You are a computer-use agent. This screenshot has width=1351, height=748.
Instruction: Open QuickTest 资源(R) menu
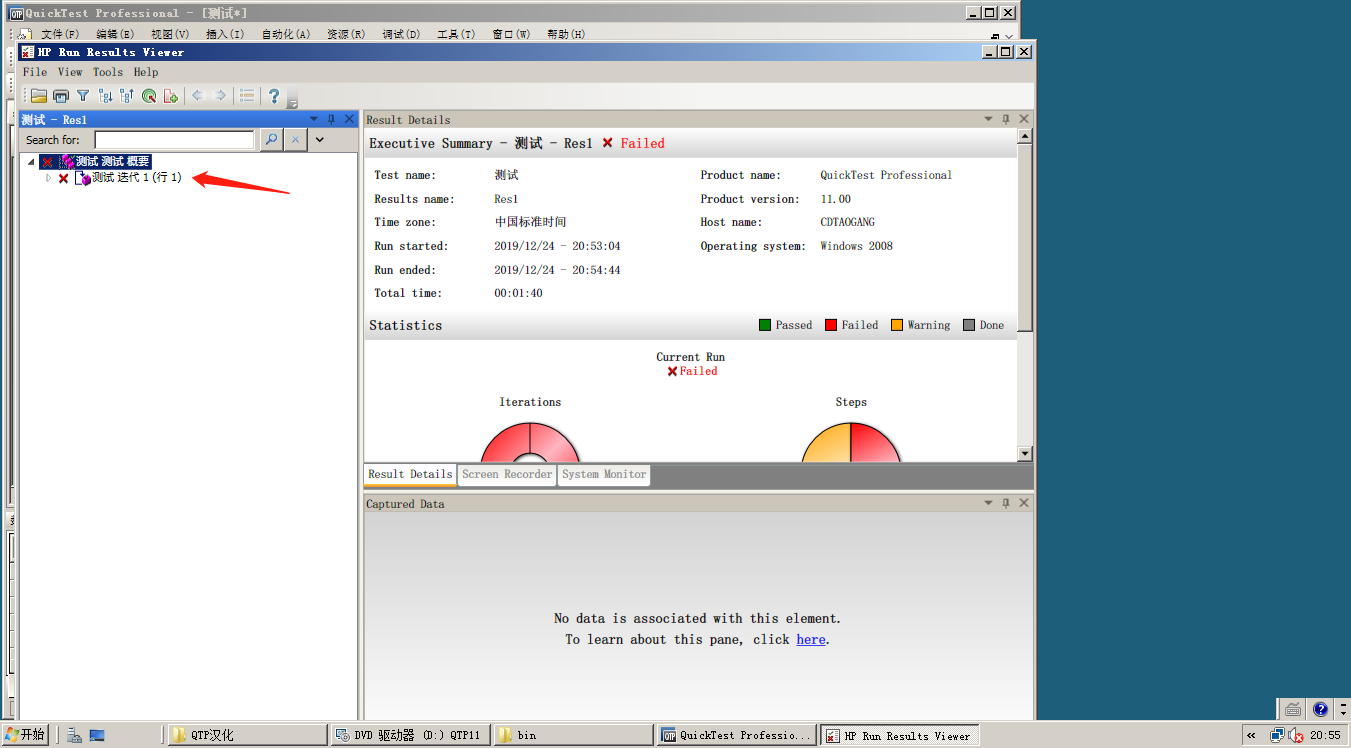pyautogui.click(x=346, y=34)
